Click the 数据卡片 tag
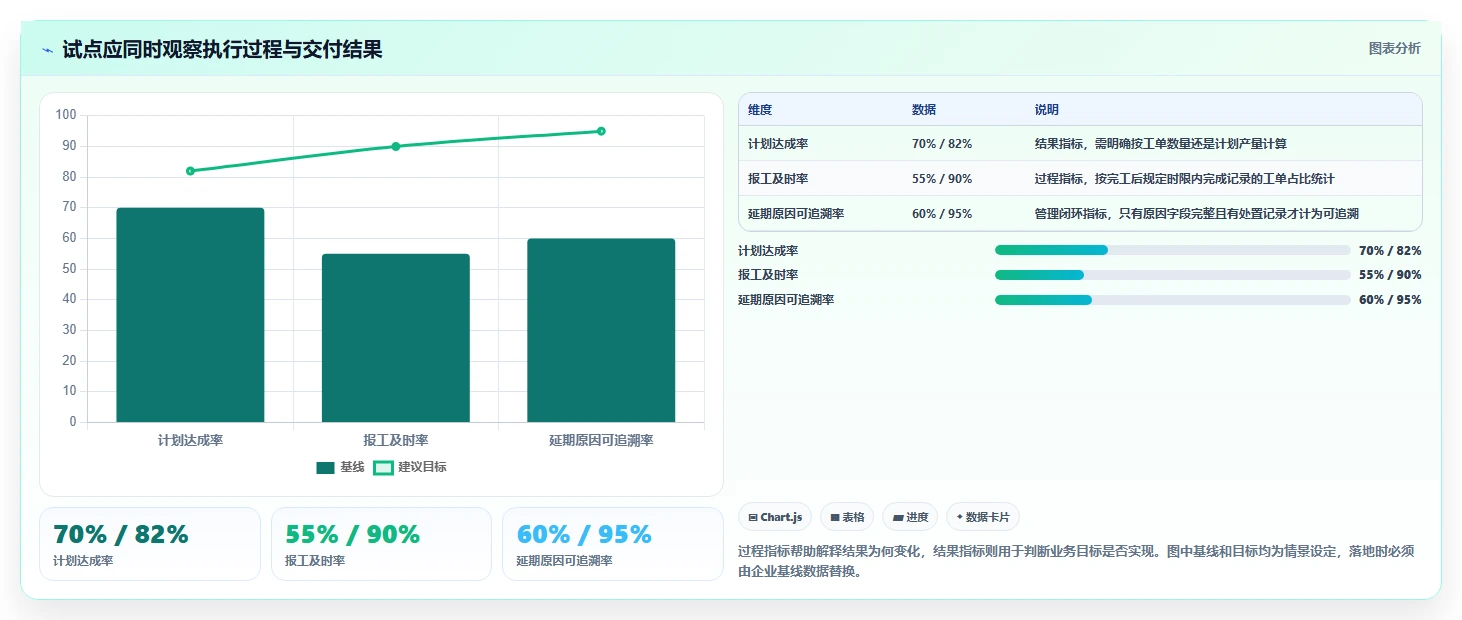This screenshot has height=620, width=1462. tap(983, 517)
